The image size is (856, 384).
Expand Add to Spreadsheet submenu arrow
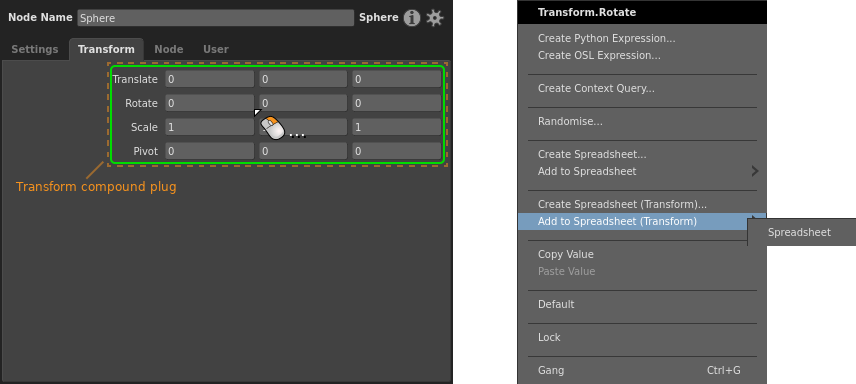tap(754, 172)
